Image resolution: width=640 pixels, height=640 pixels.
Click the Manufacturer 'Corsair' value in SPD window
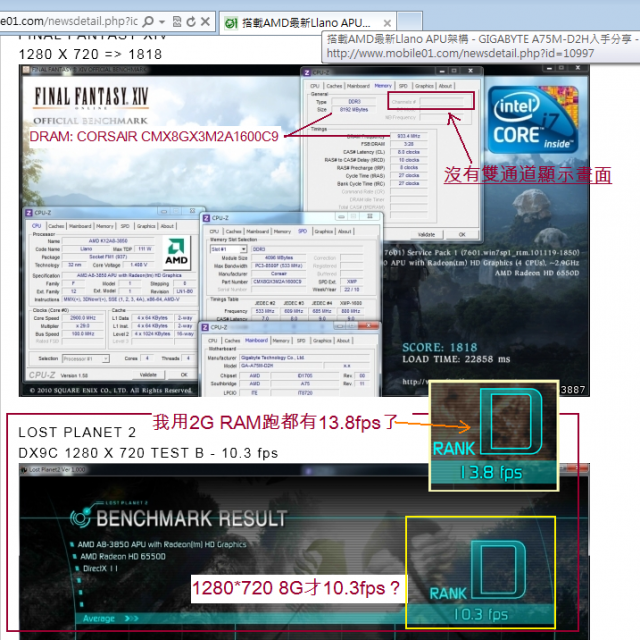point(279,273)
